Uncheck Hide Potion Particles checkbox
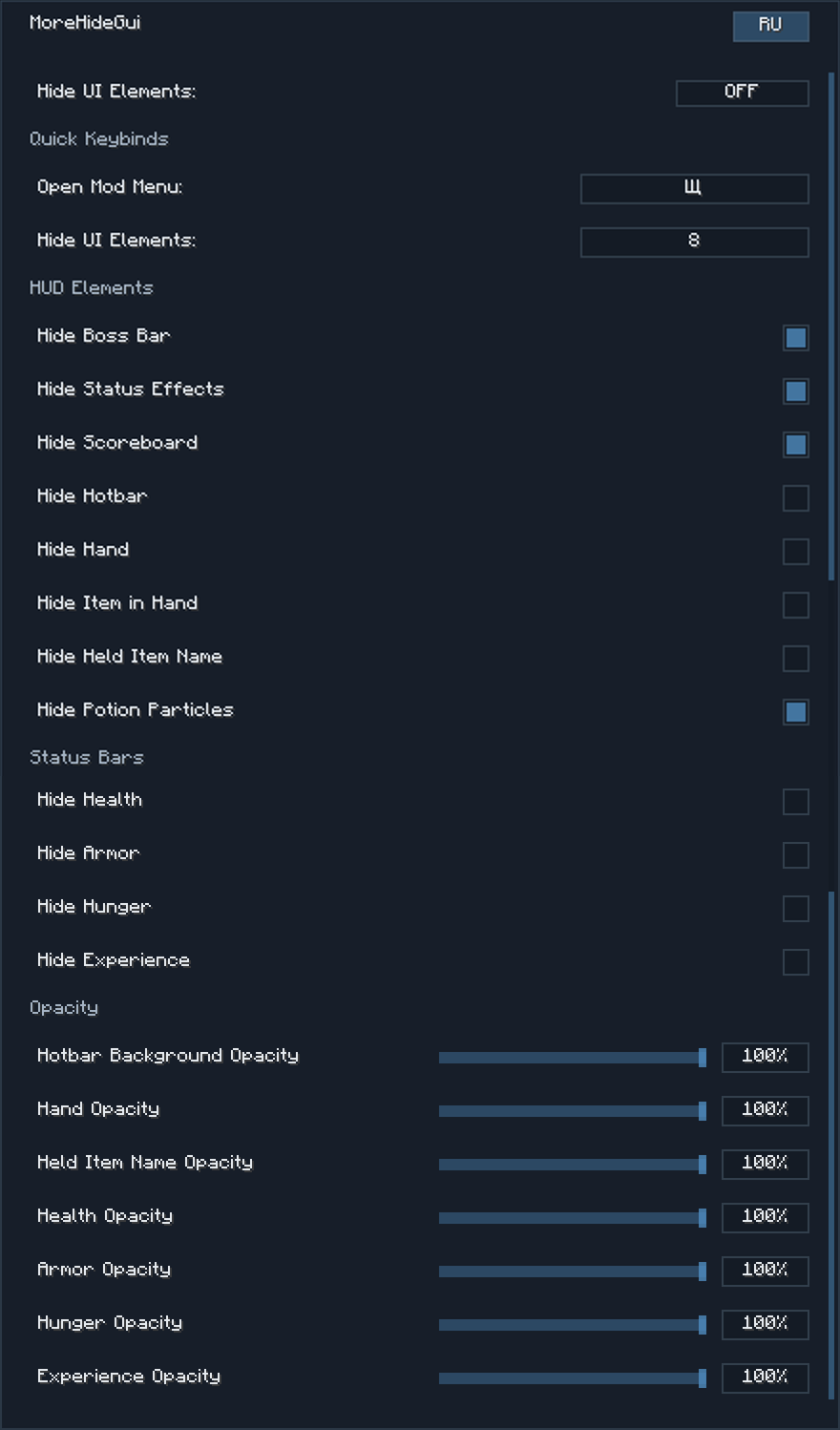 [795, 712]
